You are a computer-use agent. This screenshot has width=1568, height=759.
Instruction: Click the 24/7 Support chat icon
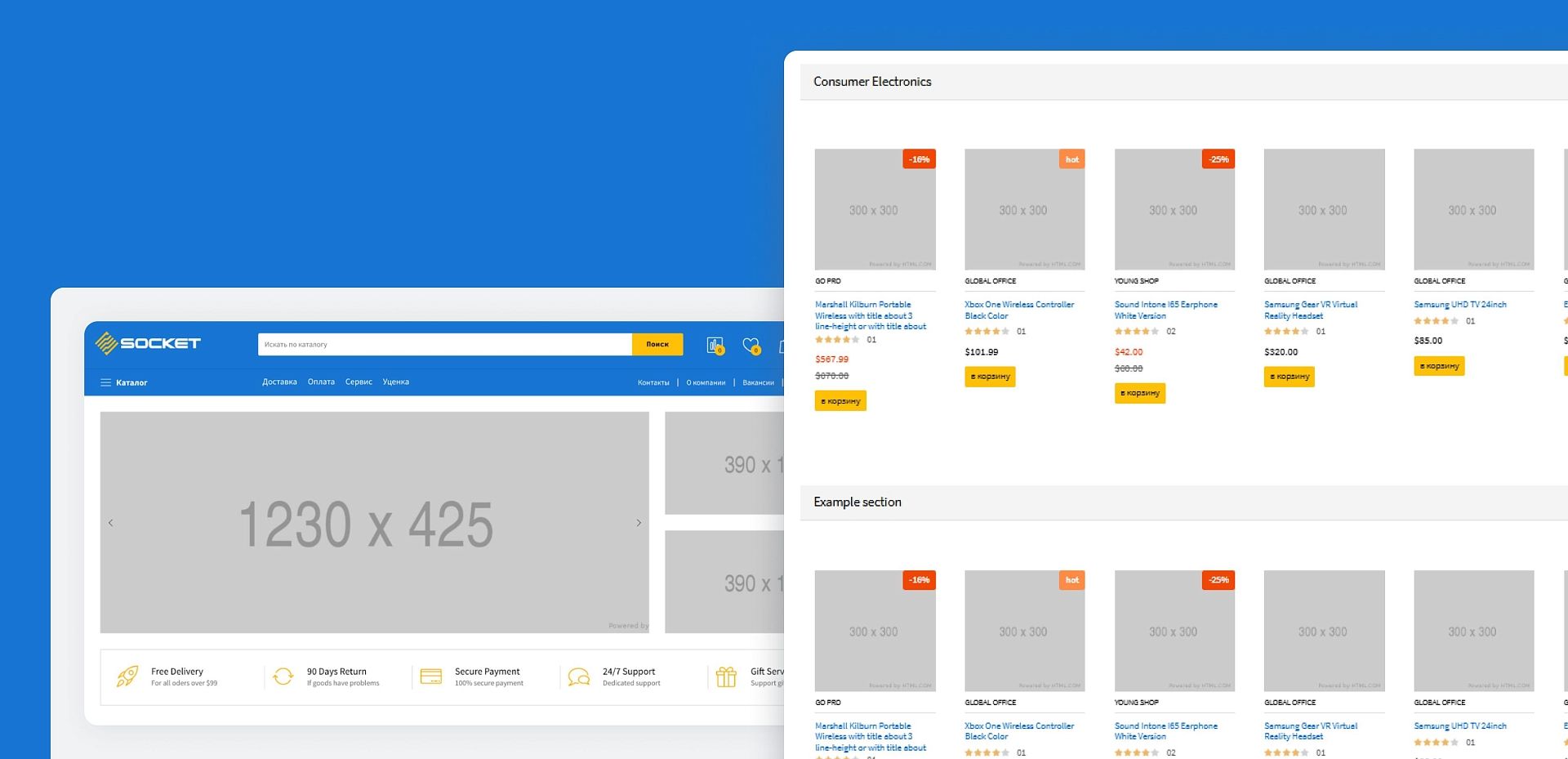click(x=579, y=676)
